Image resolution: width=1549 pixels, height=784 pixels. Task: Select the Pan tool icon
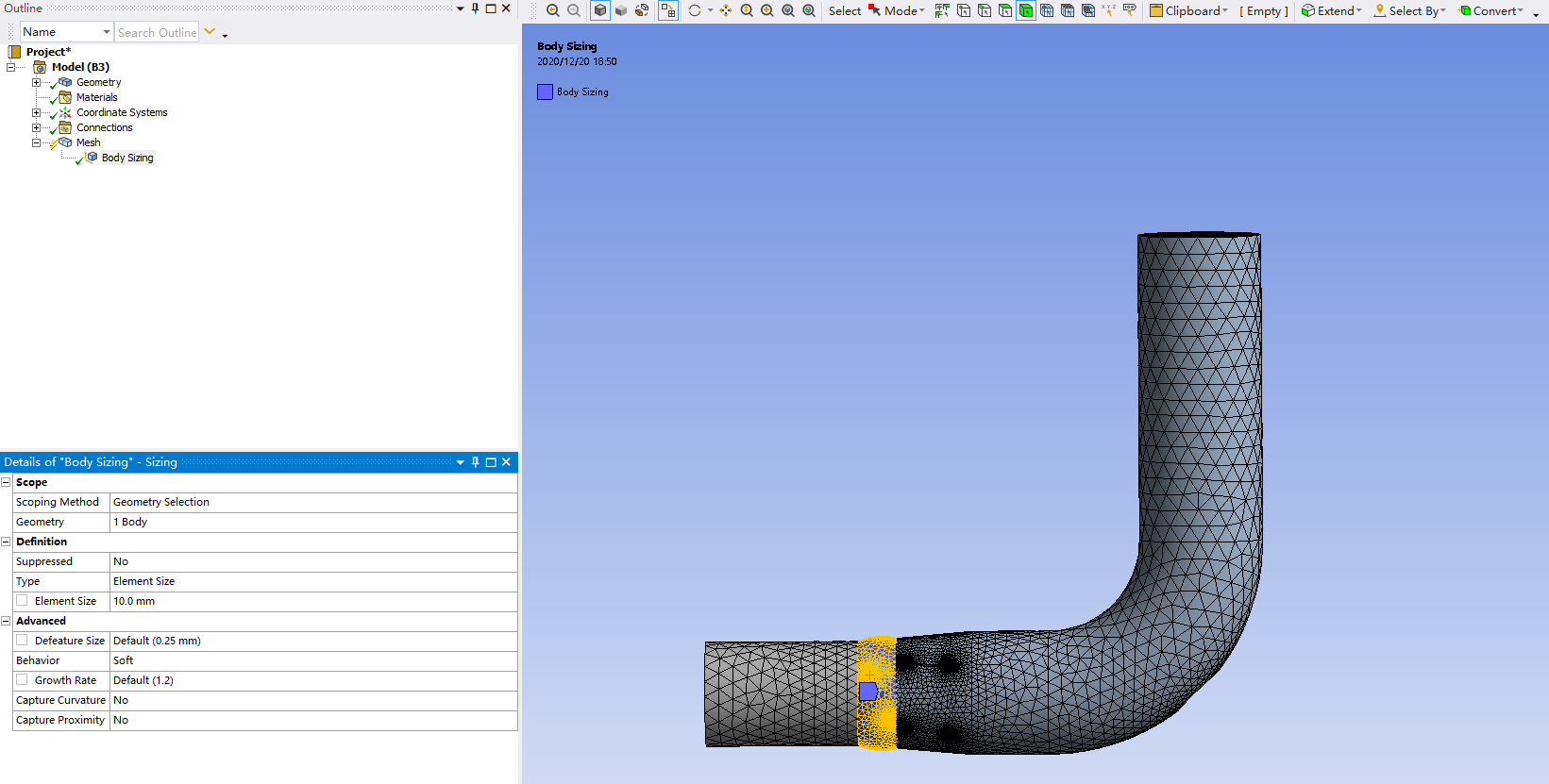726,10
